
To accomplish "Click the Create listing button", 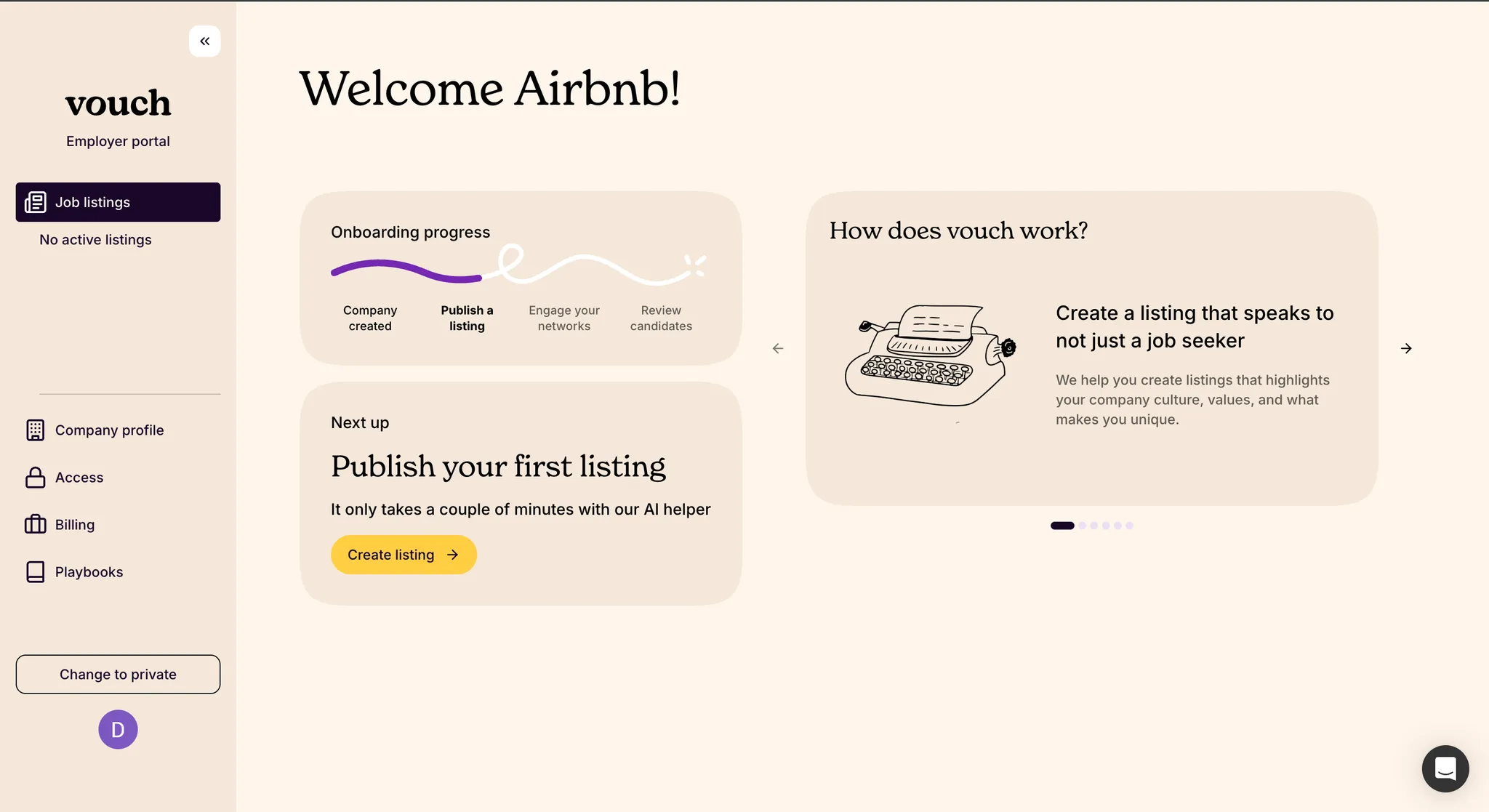I will pyautogui.click(x=404, y=555).
